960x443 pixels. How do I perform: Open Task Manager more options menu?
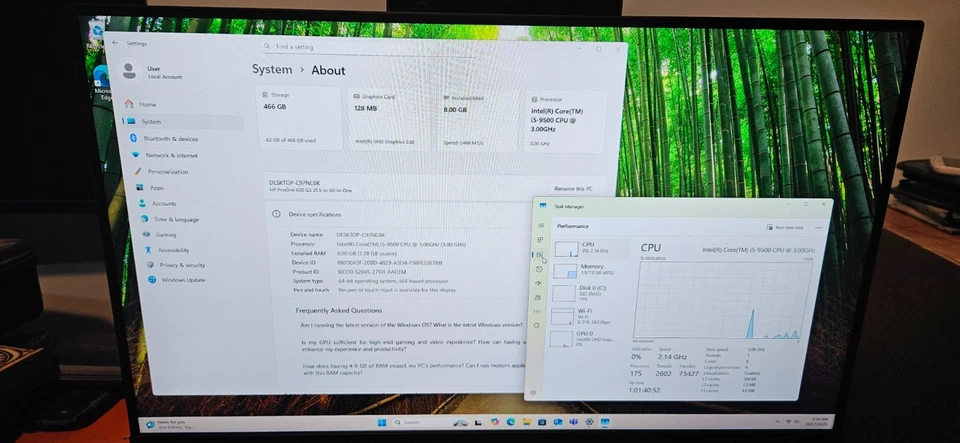click(819, 228)
